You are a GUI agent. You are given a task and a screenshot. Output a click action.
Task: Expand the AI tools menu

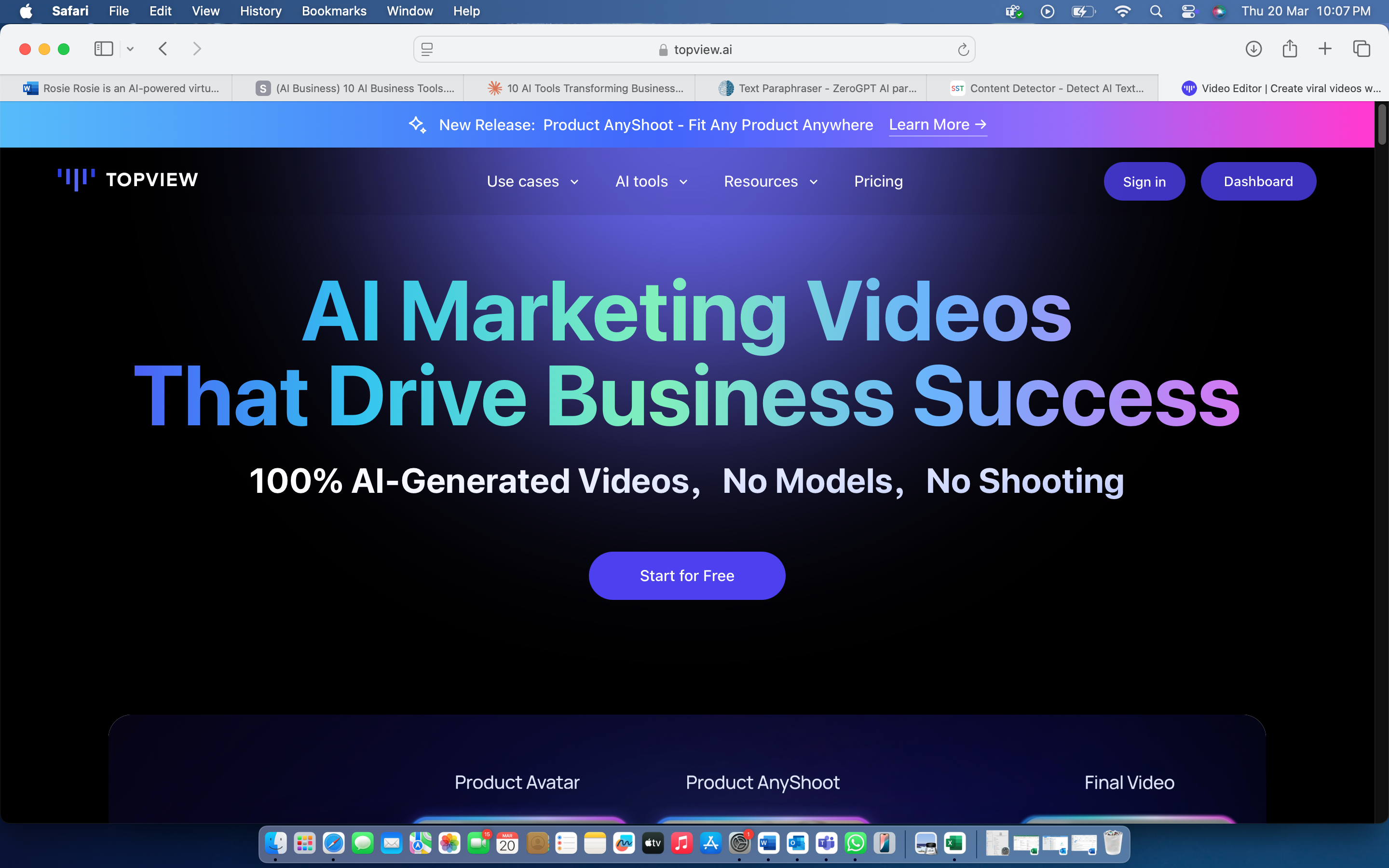652,181
